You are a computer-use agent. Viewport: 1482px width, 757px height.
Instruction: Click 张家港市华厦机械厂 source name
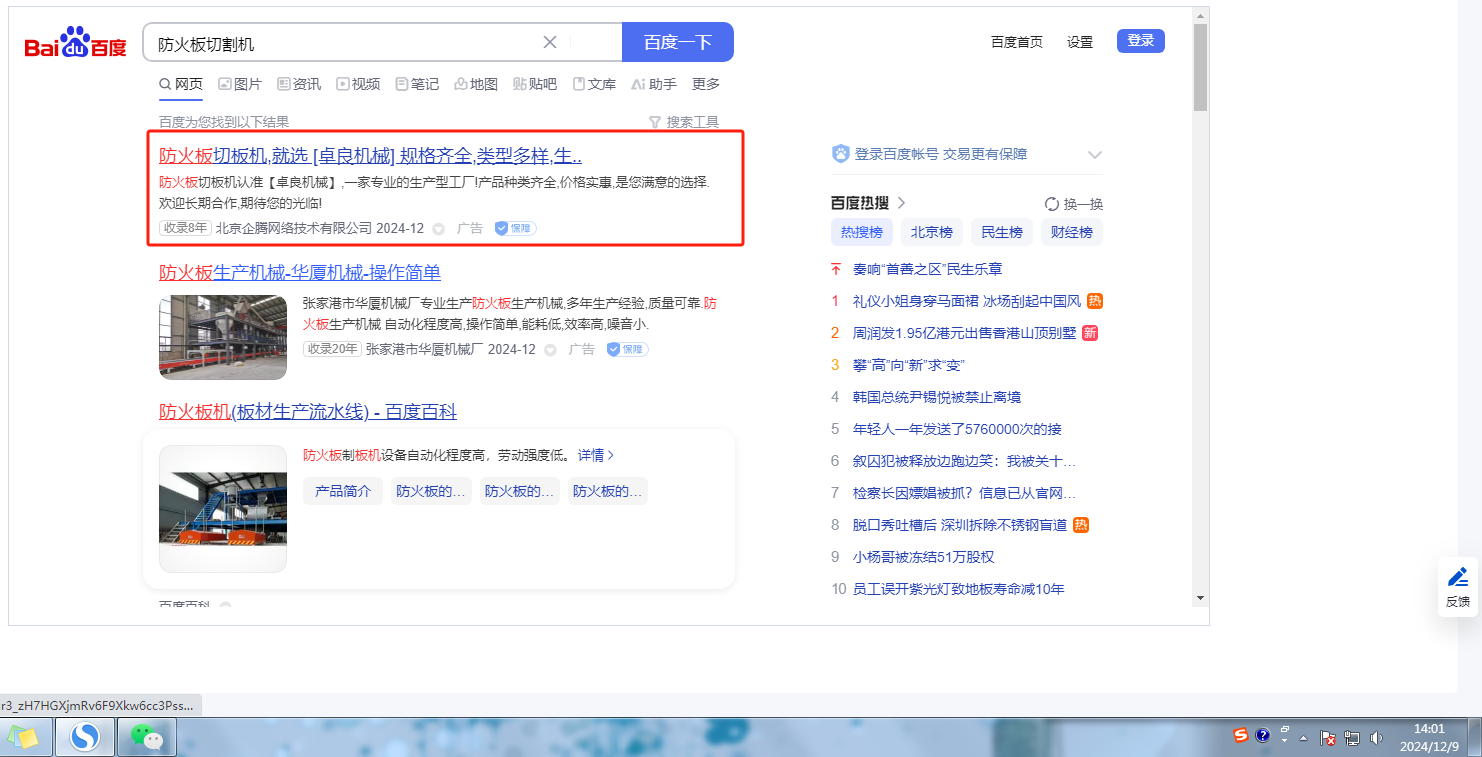[425, 349]
